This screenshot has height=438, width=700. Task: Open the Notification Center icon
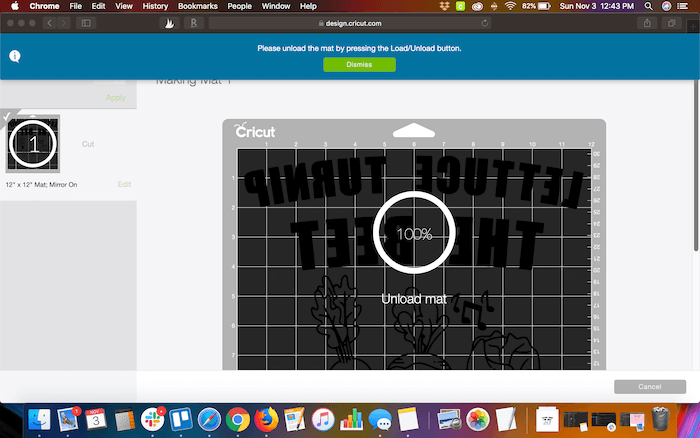pos(683,6)
